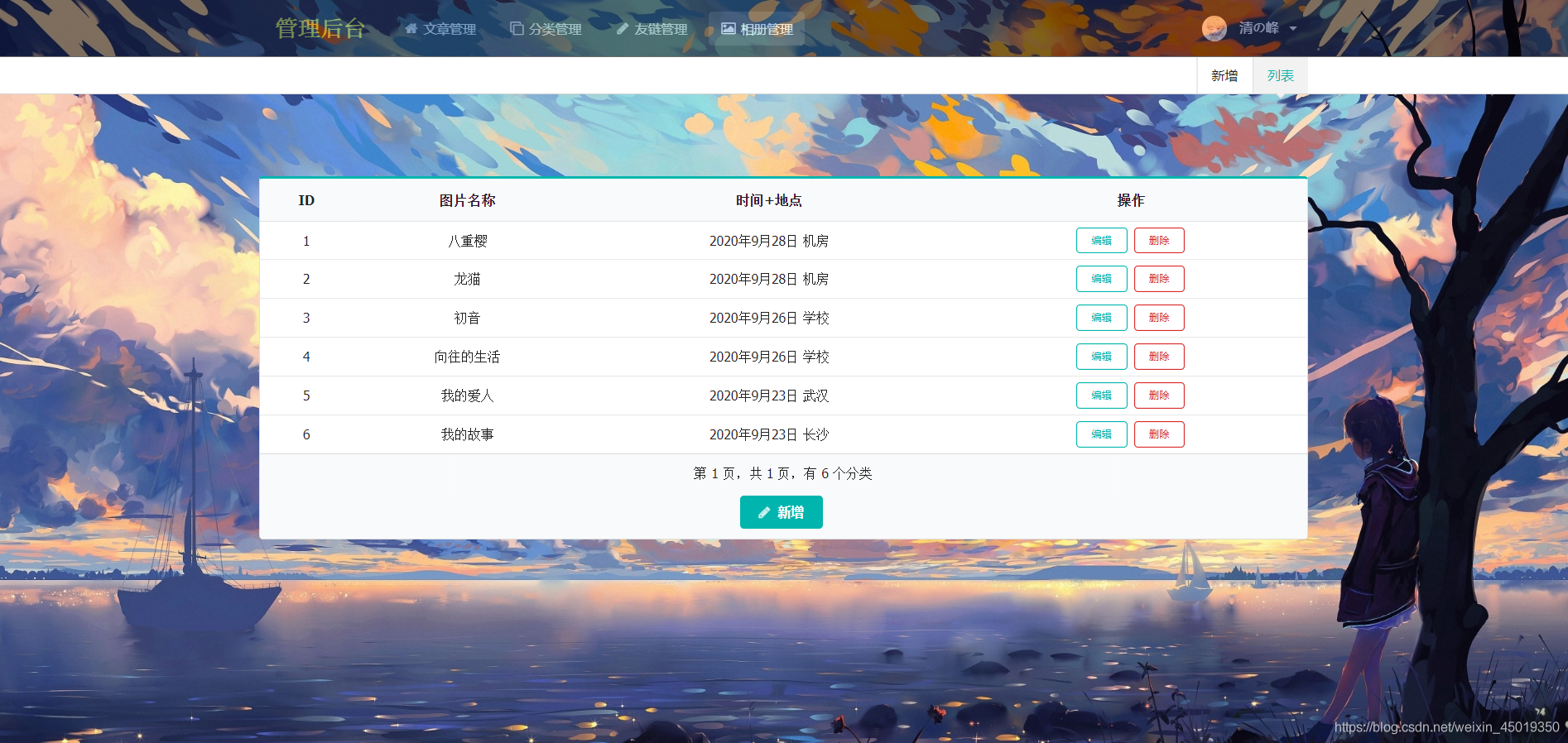Viewport: 1568px width, 743px height.
Task: Switch to the 新增 tab
Action: 1224,75
